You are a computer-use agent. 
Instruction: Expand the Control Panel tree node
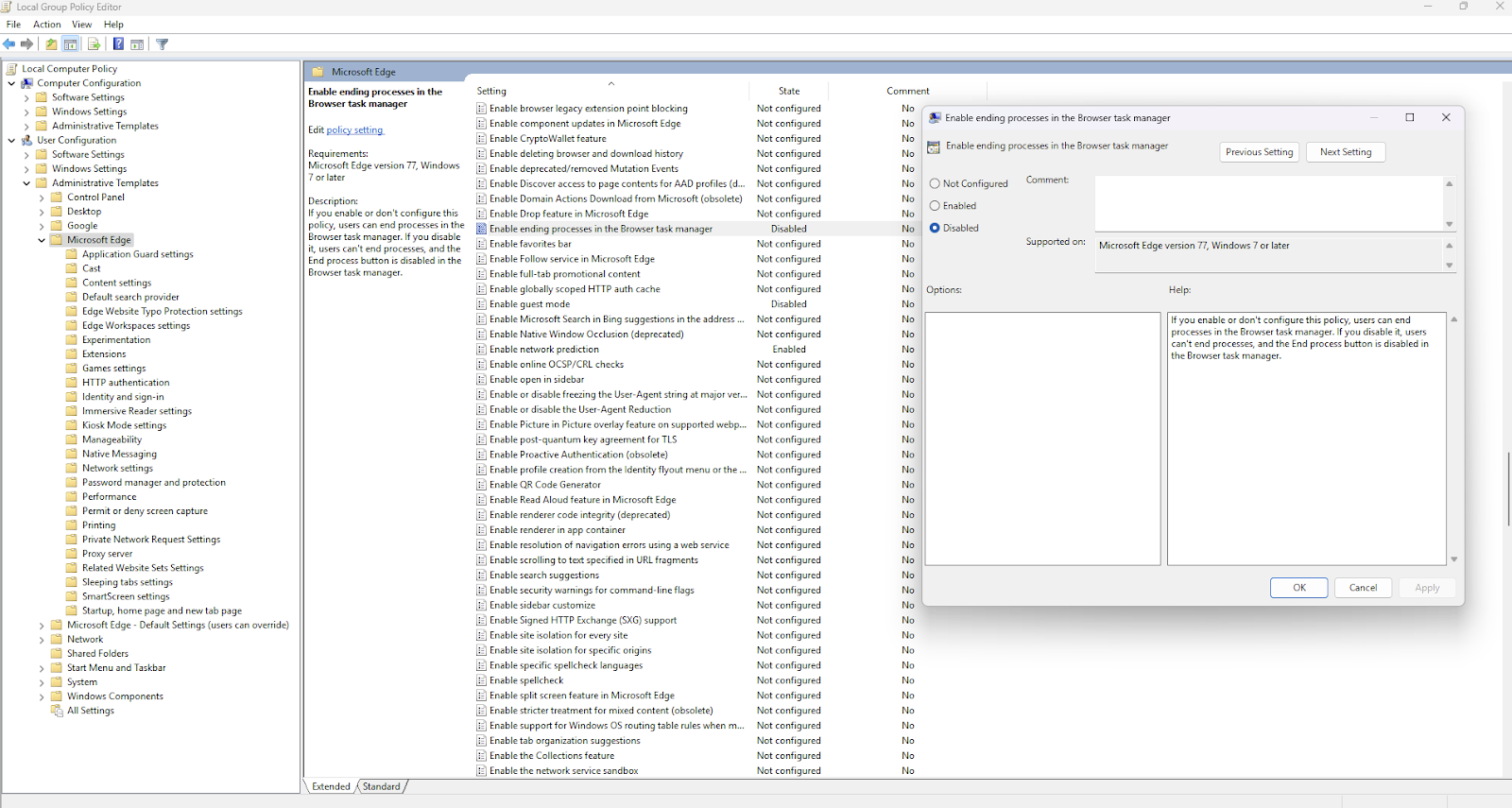point(42,198)
